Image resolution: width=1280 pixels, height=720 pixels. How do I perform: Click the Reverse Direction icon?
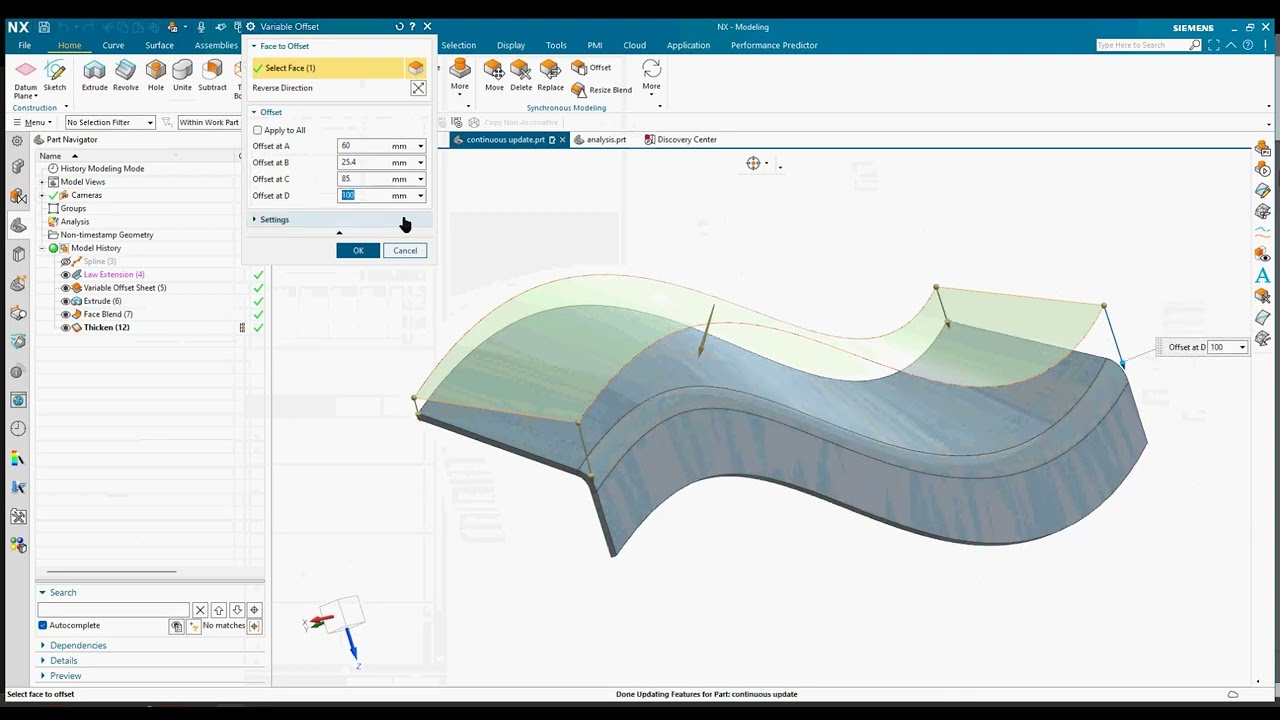[x=418, y=88]
